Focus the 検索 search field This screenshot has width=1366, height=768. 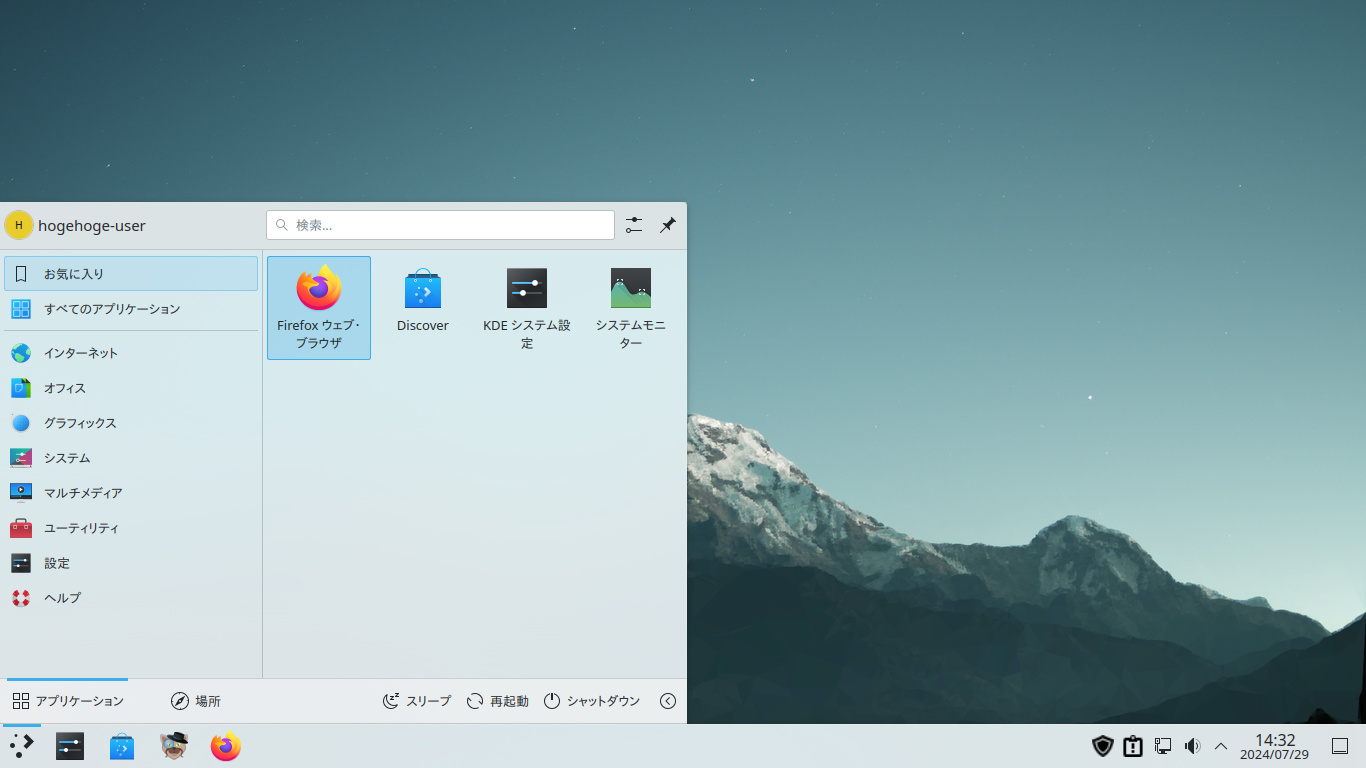[x=440, y=225]
